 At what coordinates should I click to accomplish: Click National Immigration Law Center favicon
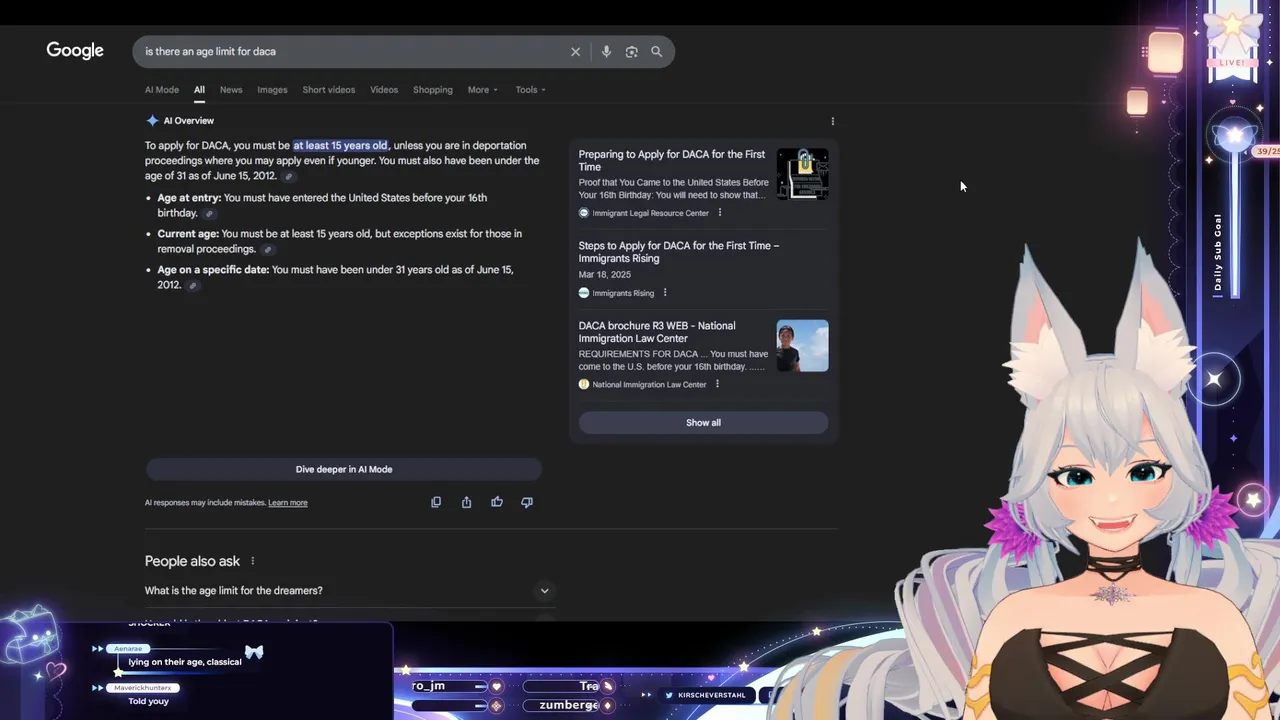(584, 384)
